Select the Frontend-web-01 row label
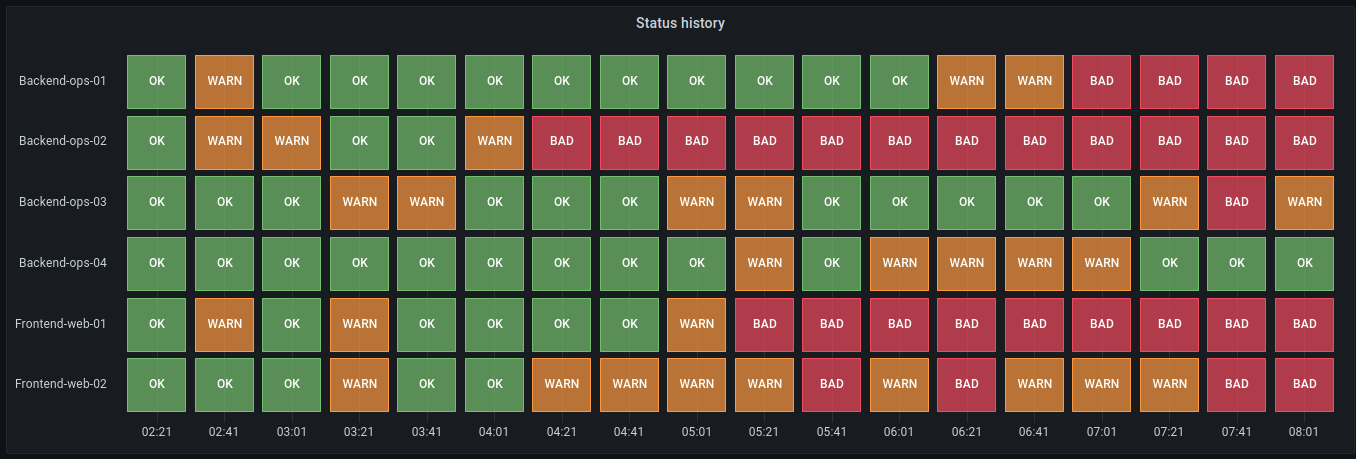Image resolution: width=1356 pixels, height=459 pixels. pyautogui.click(x=60, y=324)
